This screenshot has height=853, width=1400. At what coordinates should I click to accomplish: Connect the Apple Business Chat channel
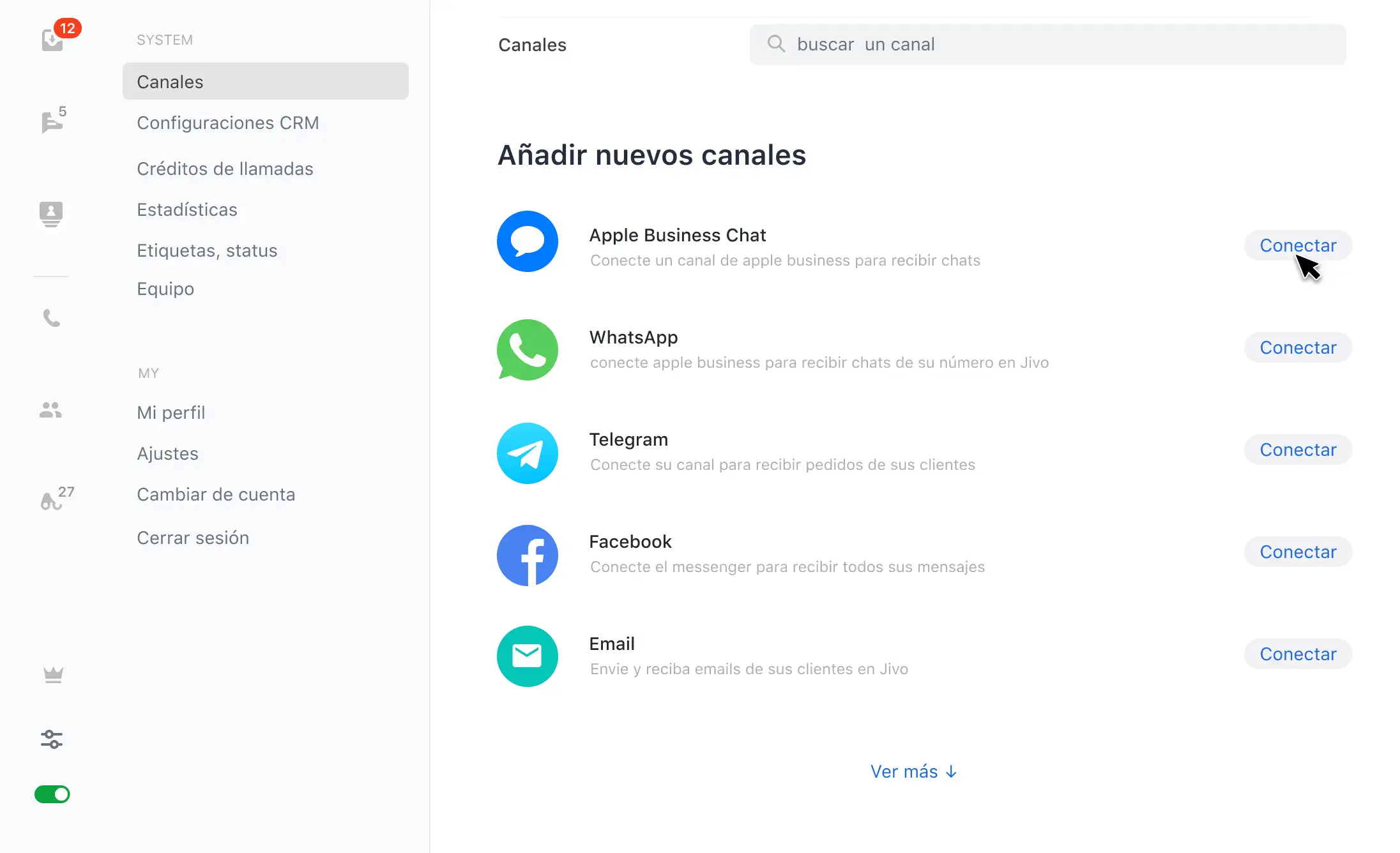click(1298, 245)
